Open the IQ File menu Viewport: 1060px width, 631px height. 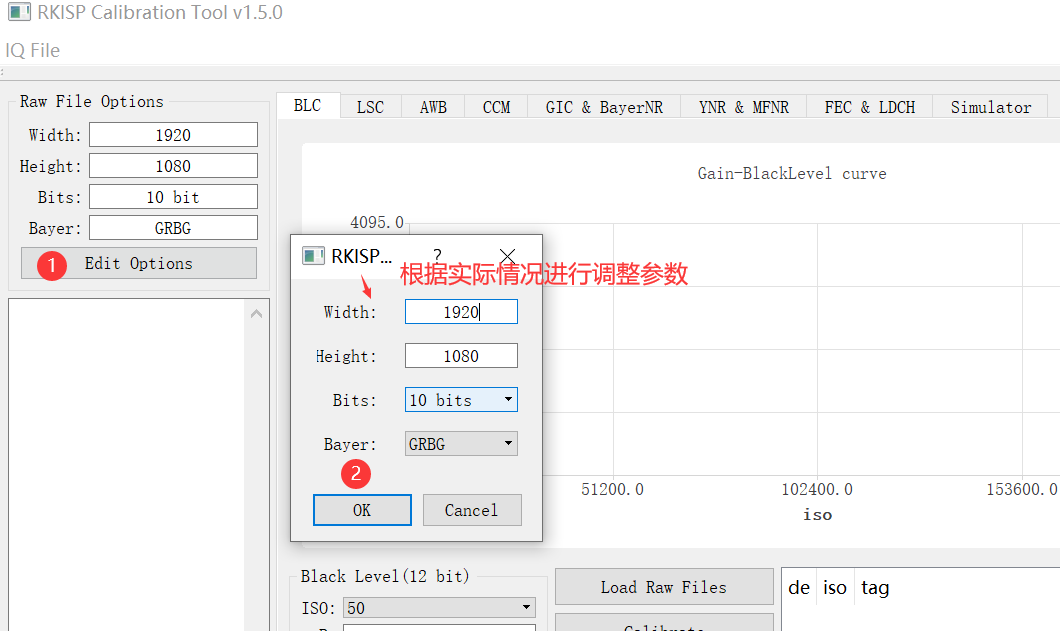tap(33, 50)
